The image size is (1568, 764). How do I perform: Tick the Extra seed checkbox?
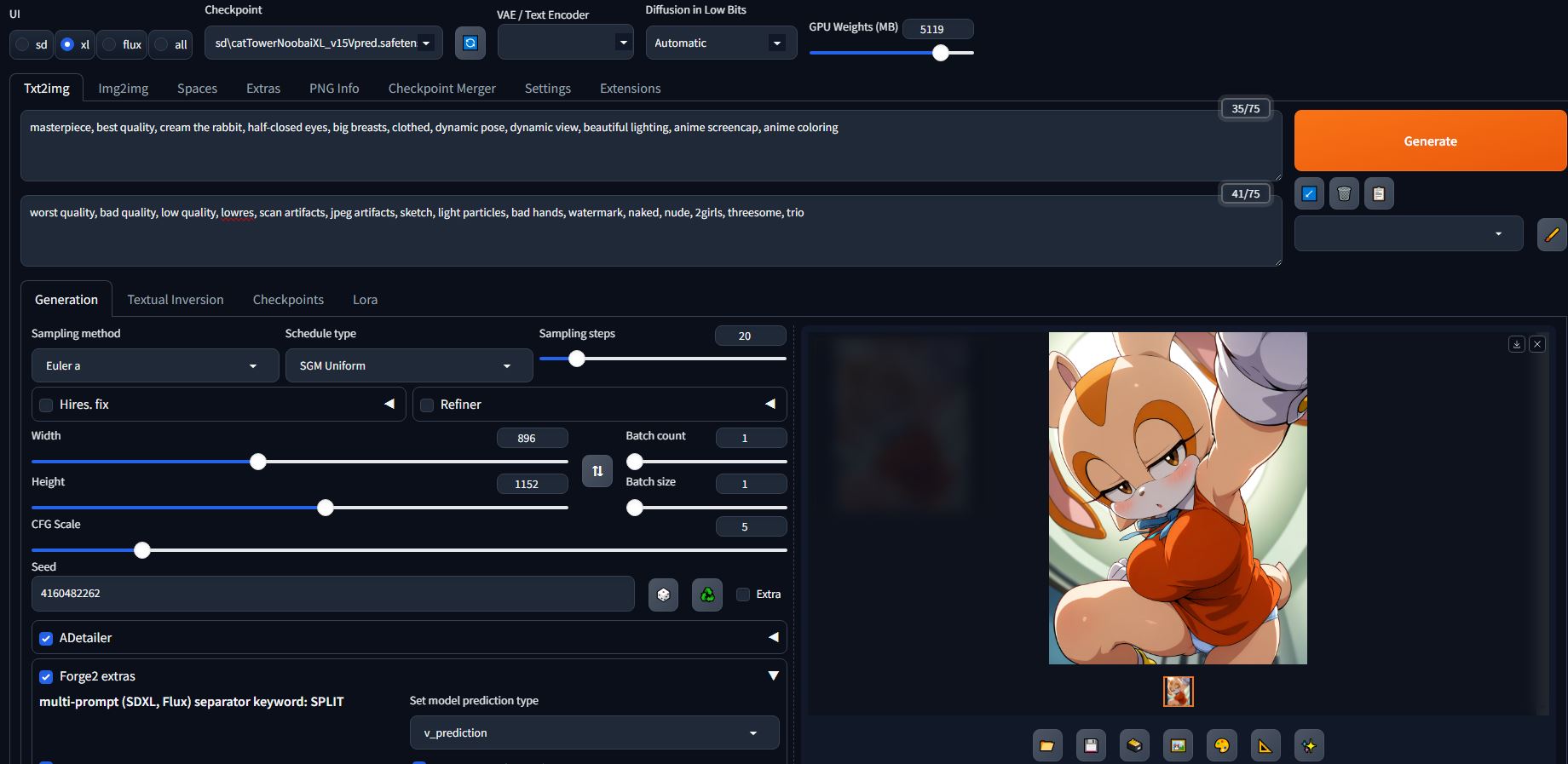click(743, 595)
